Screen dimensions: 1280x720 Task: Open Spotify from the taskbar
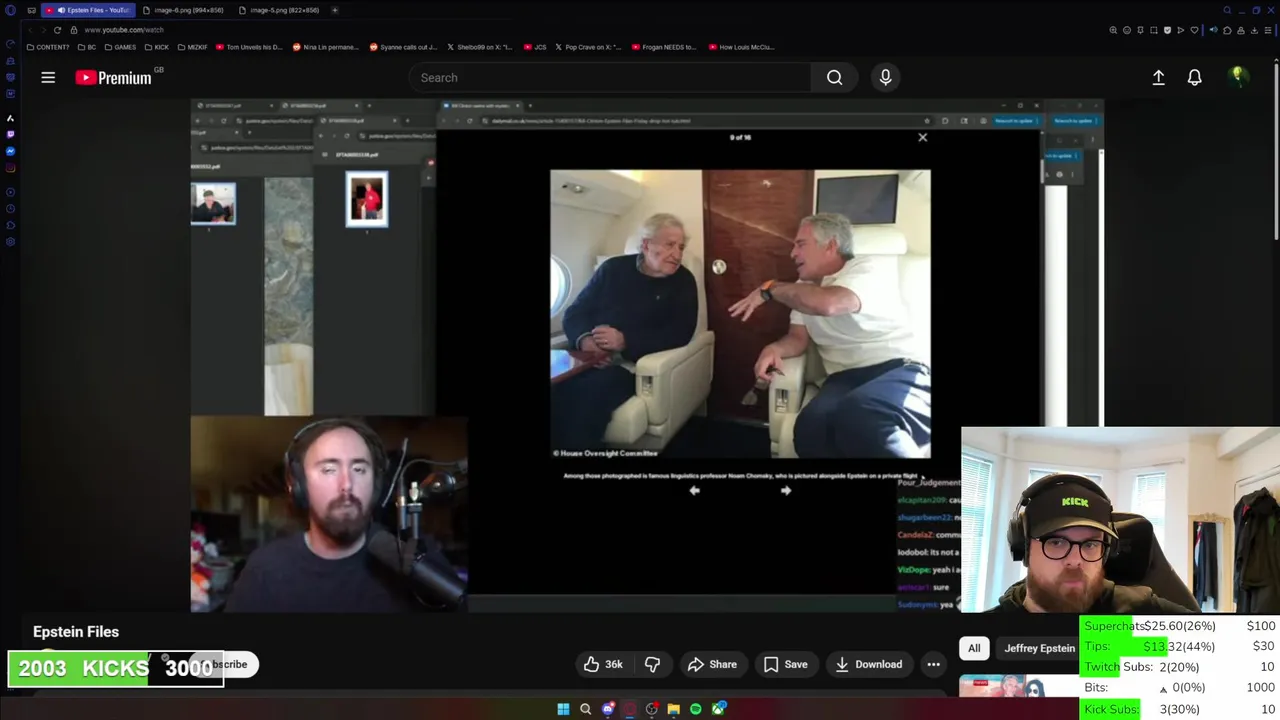click(x=696, y=709)
